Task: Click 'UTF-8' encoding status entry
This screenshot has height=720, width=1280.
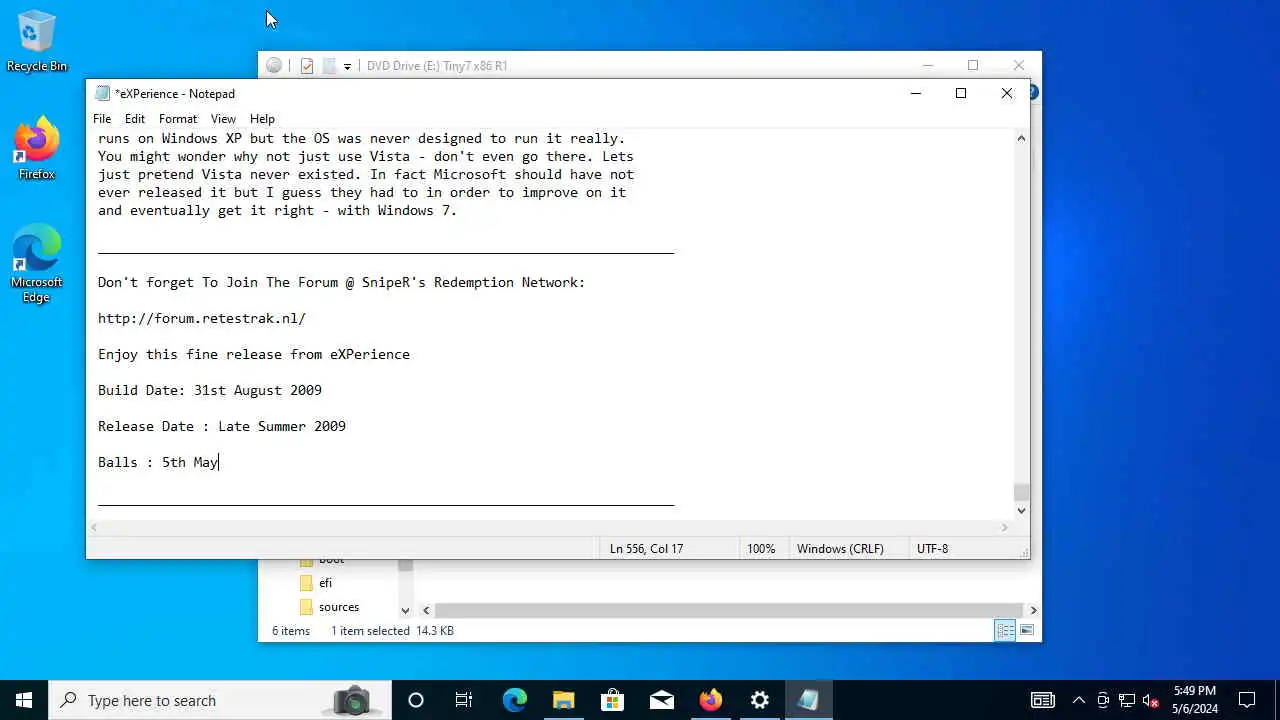Action: point(932,549)
